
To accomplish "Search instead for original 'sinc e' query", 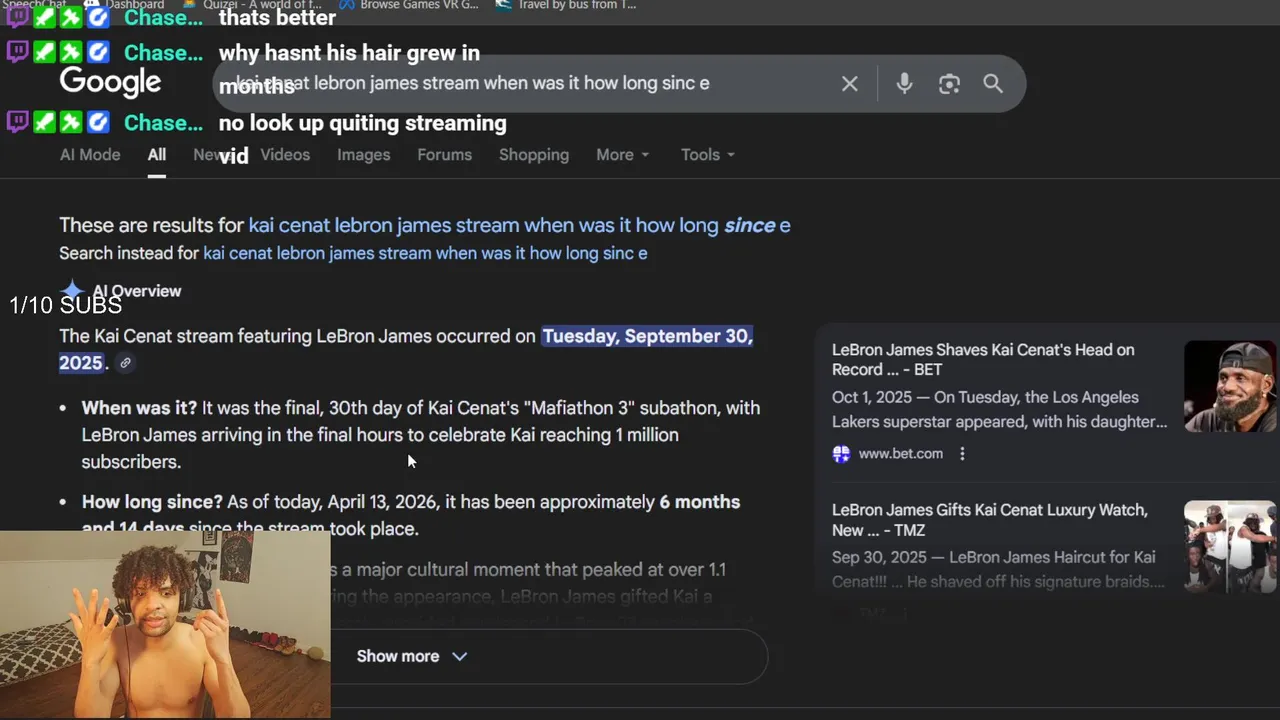I will (425, 253).
